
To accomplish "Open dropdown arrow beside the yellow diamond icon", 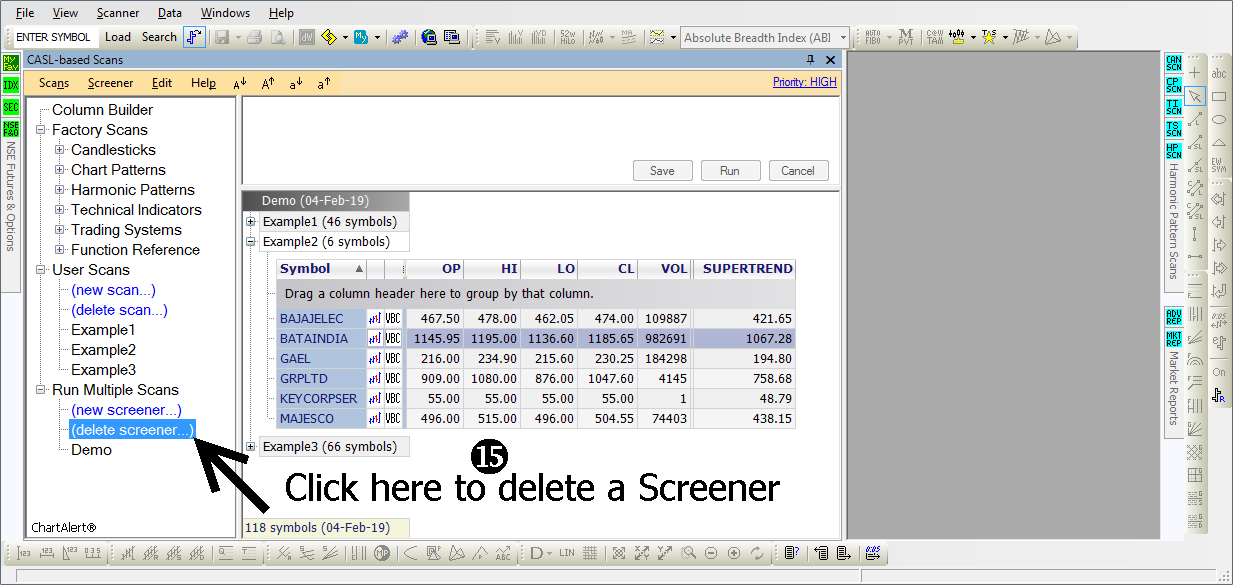I will pyautogui.click(x=345, y=38).
